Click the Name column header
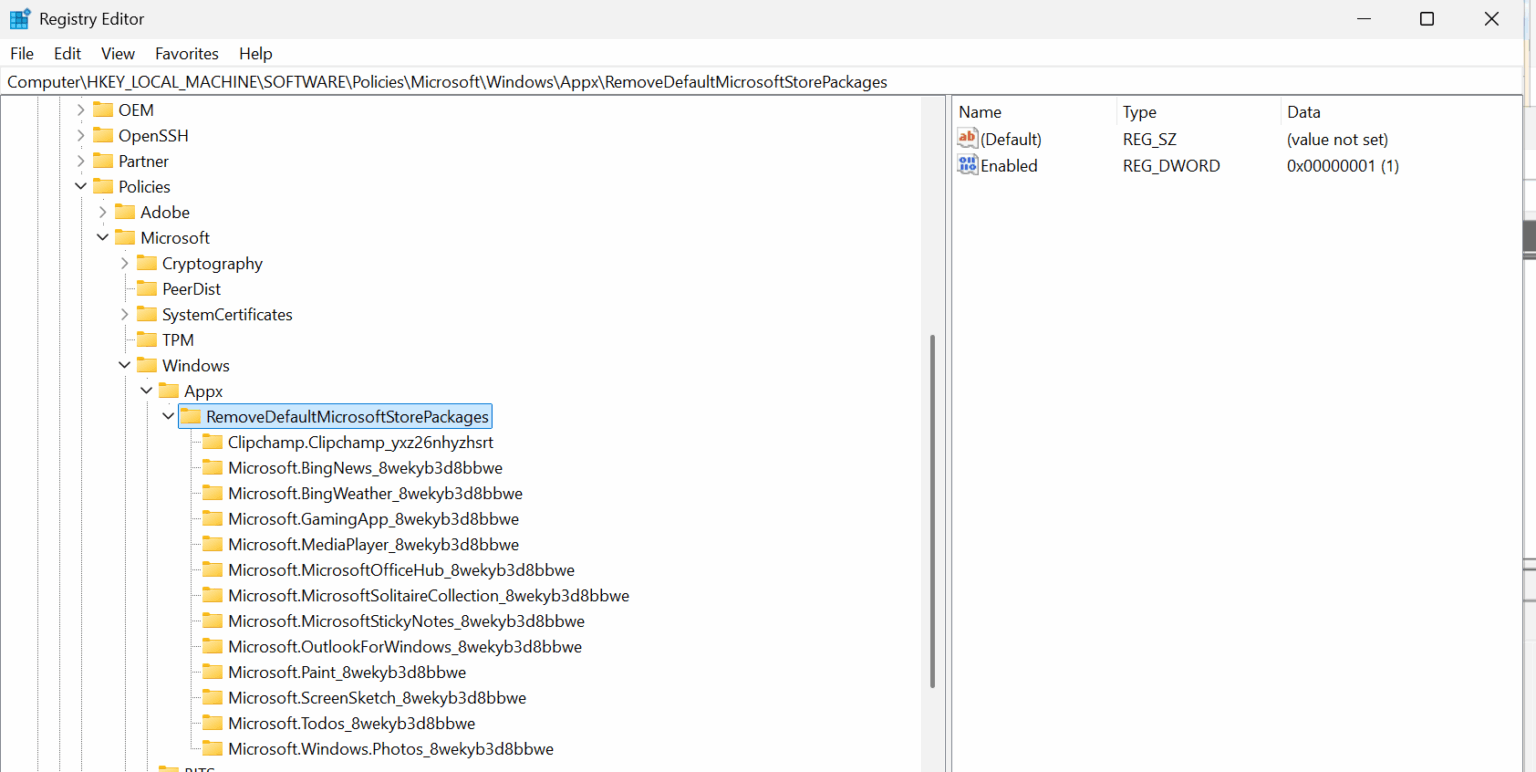Screen dimensions: 1536x772 [979, 111]
